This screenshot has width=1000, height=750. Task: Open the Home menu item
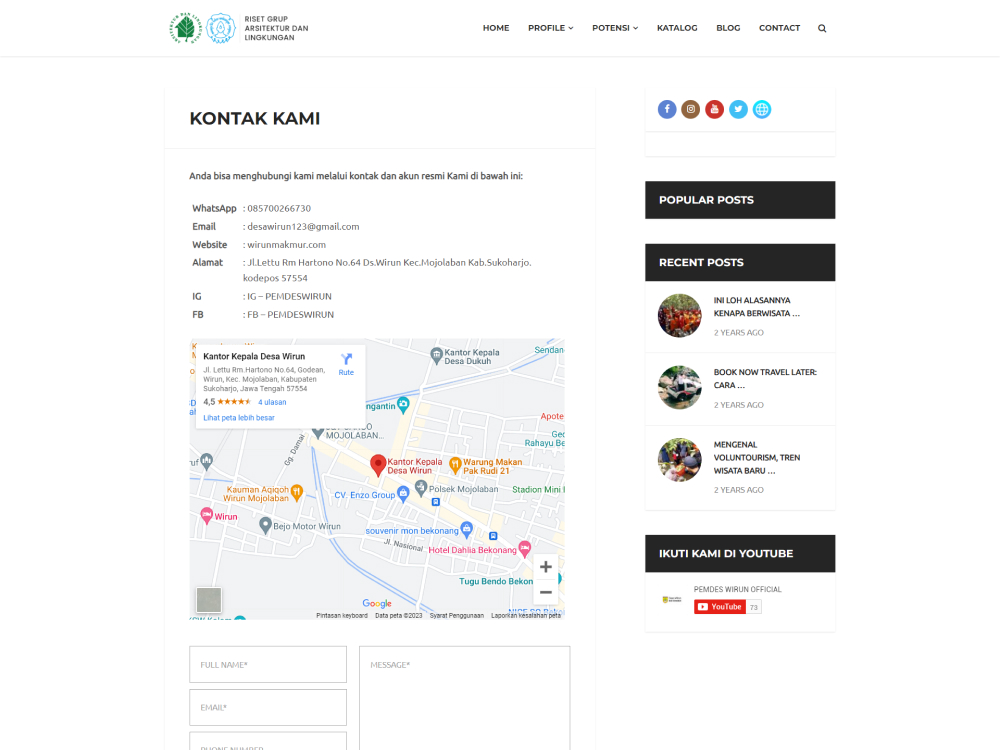click(496, 28)
